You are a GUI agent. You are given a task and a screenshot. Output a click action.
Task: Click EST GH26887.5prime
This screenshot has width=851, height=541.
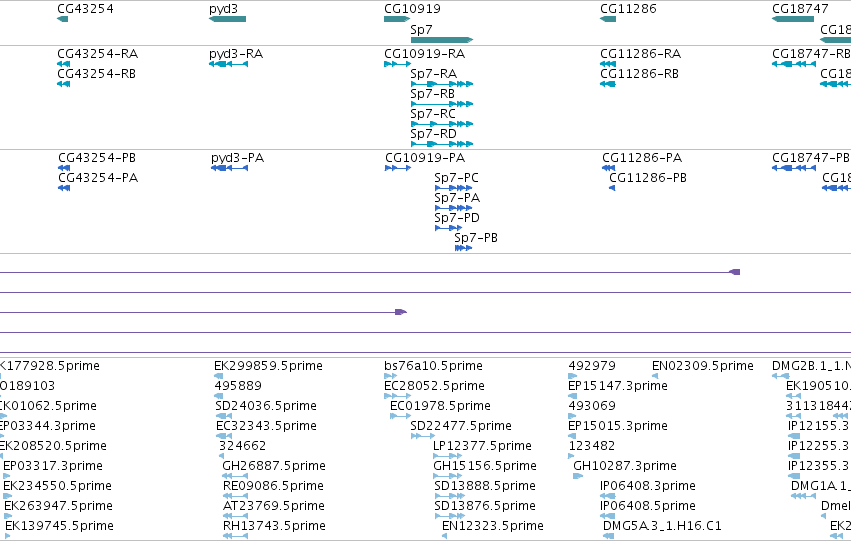click(x=274, y=467)
